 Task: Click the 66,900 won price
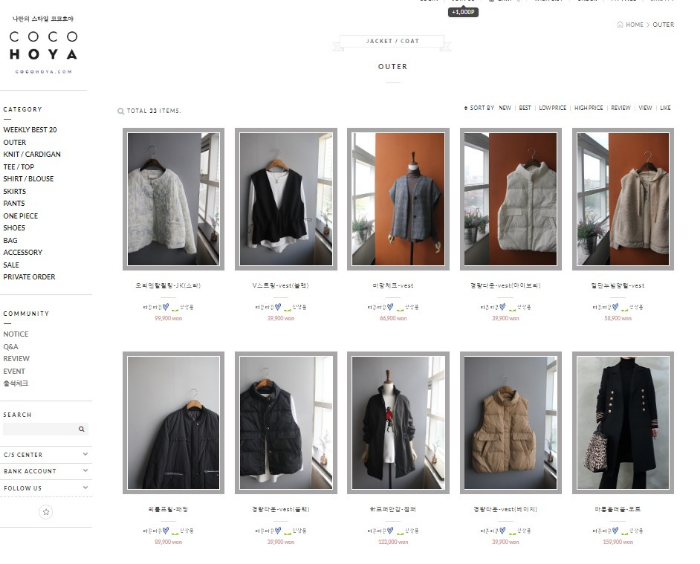(x=393, y=318)
